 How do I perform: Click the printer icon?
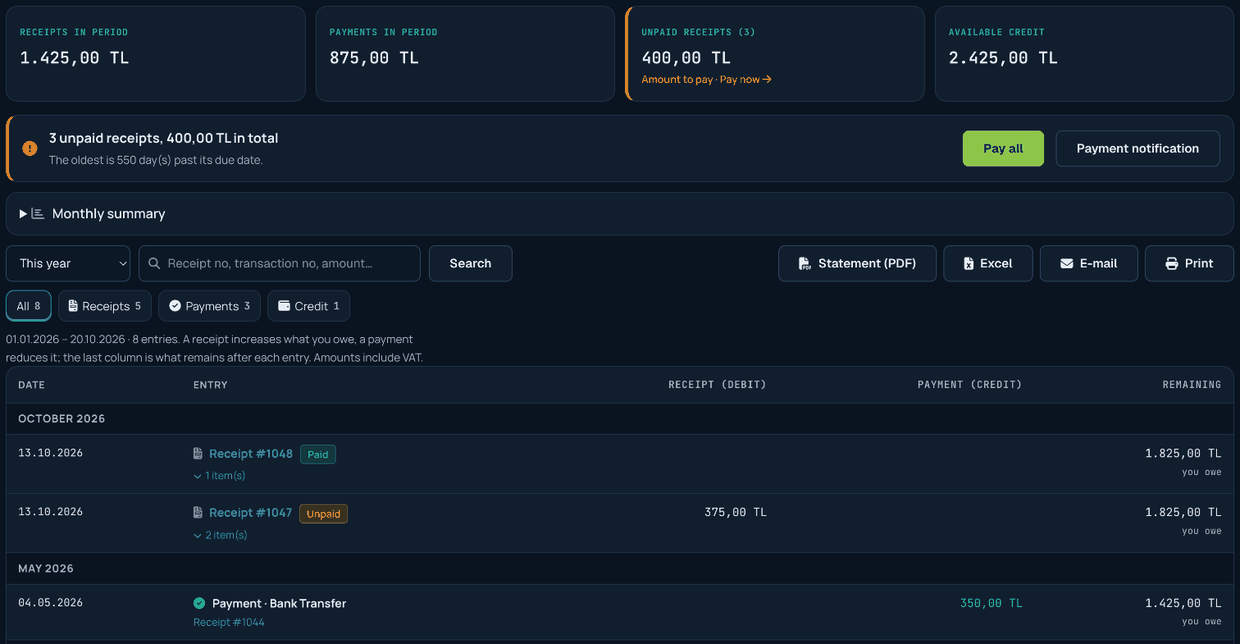coord(1171,263)
